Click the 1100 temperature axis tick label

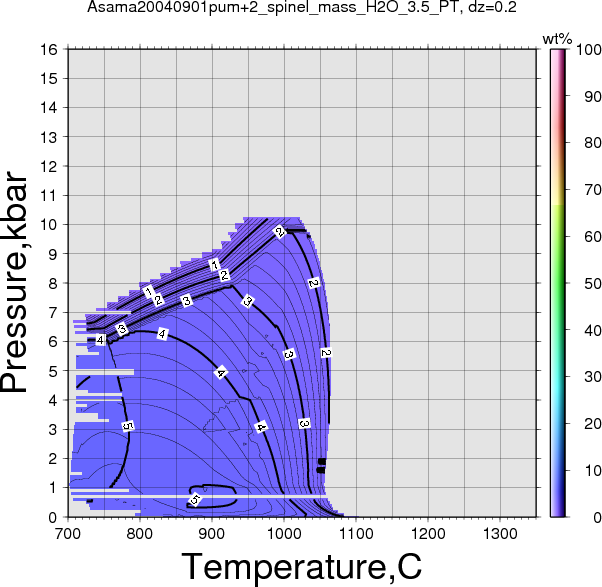click(356, 534)
